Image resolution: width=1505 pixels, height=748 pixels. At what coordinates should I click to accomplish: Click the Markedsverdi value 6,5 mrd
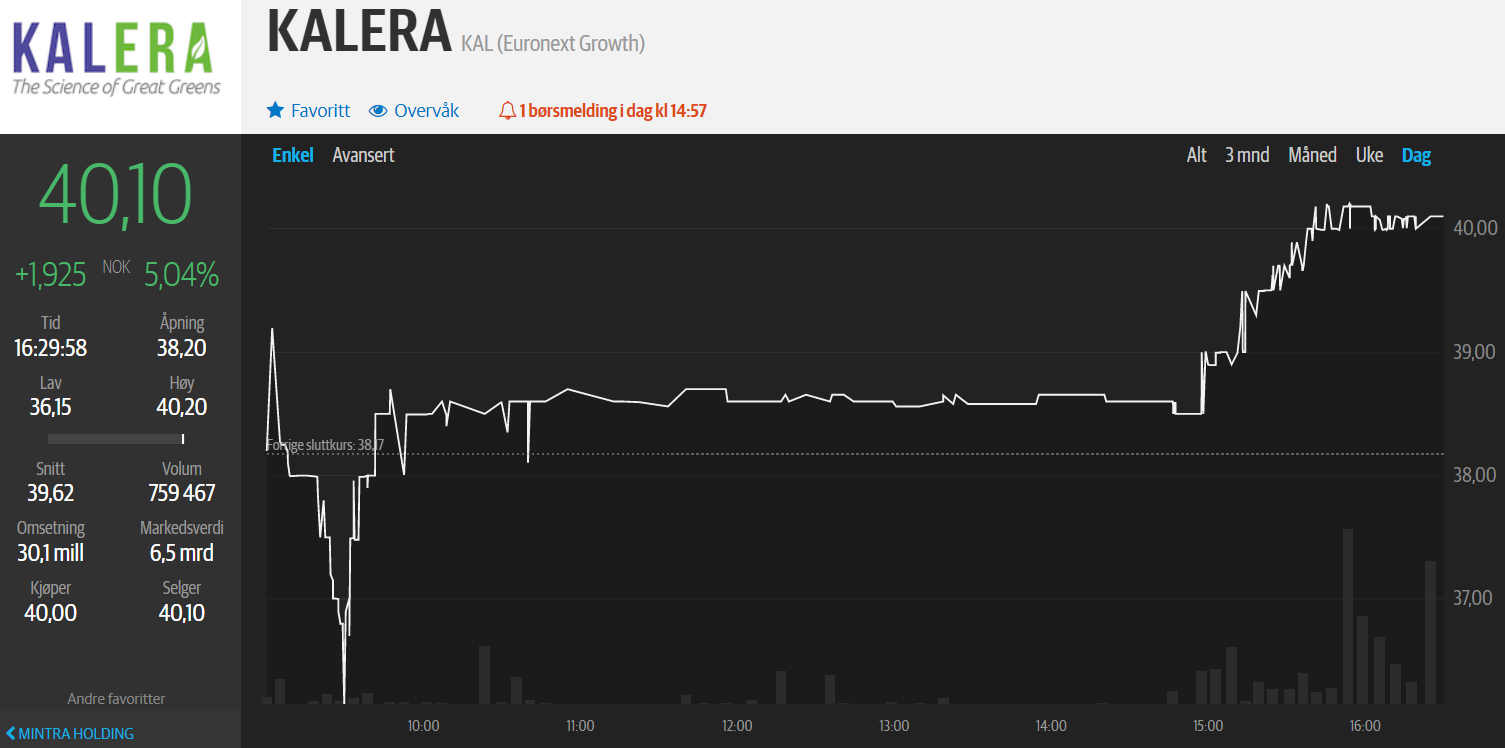(x=182, y=553)
